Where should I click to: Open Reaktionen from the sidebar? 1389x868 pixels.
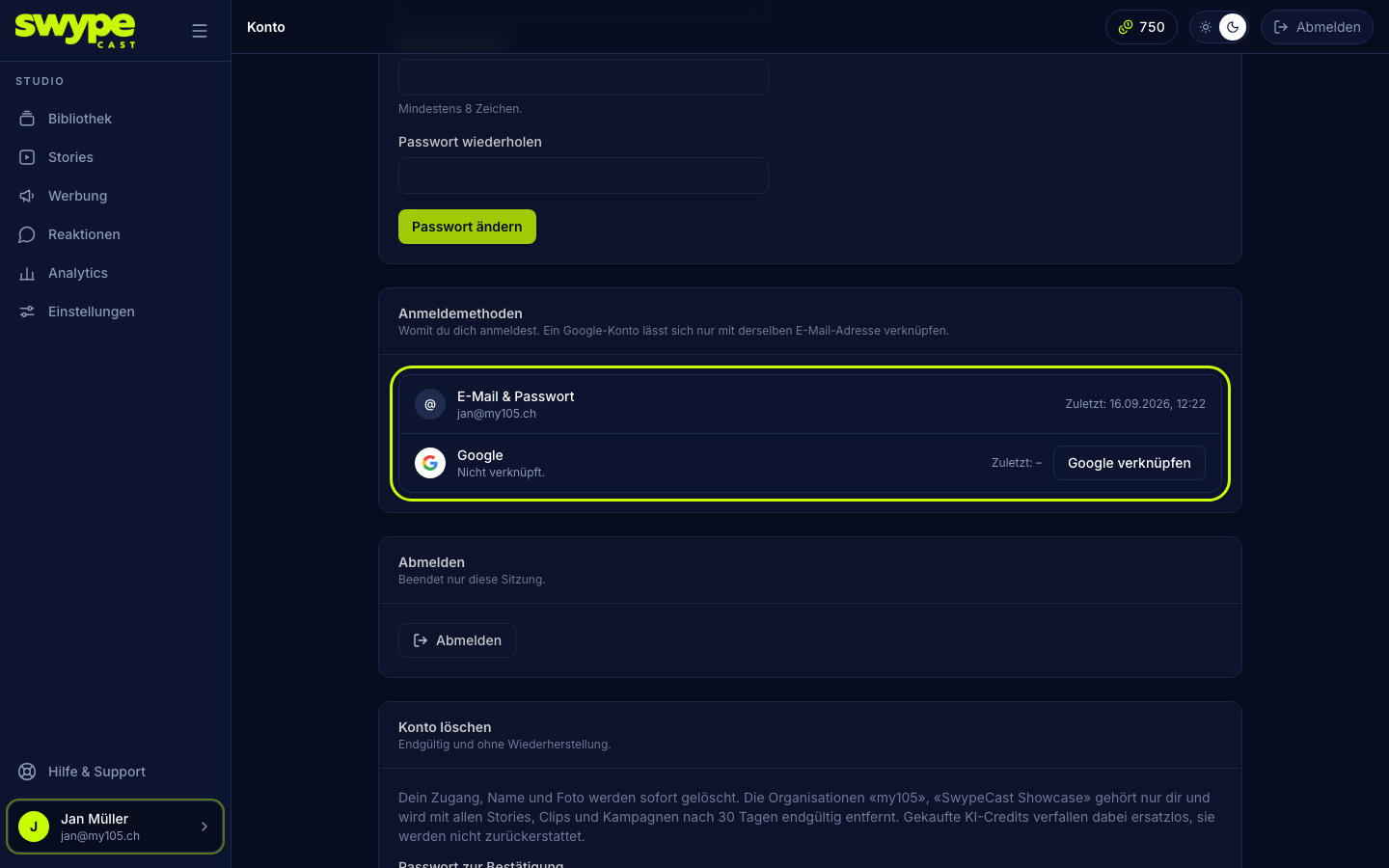[116, 234]
